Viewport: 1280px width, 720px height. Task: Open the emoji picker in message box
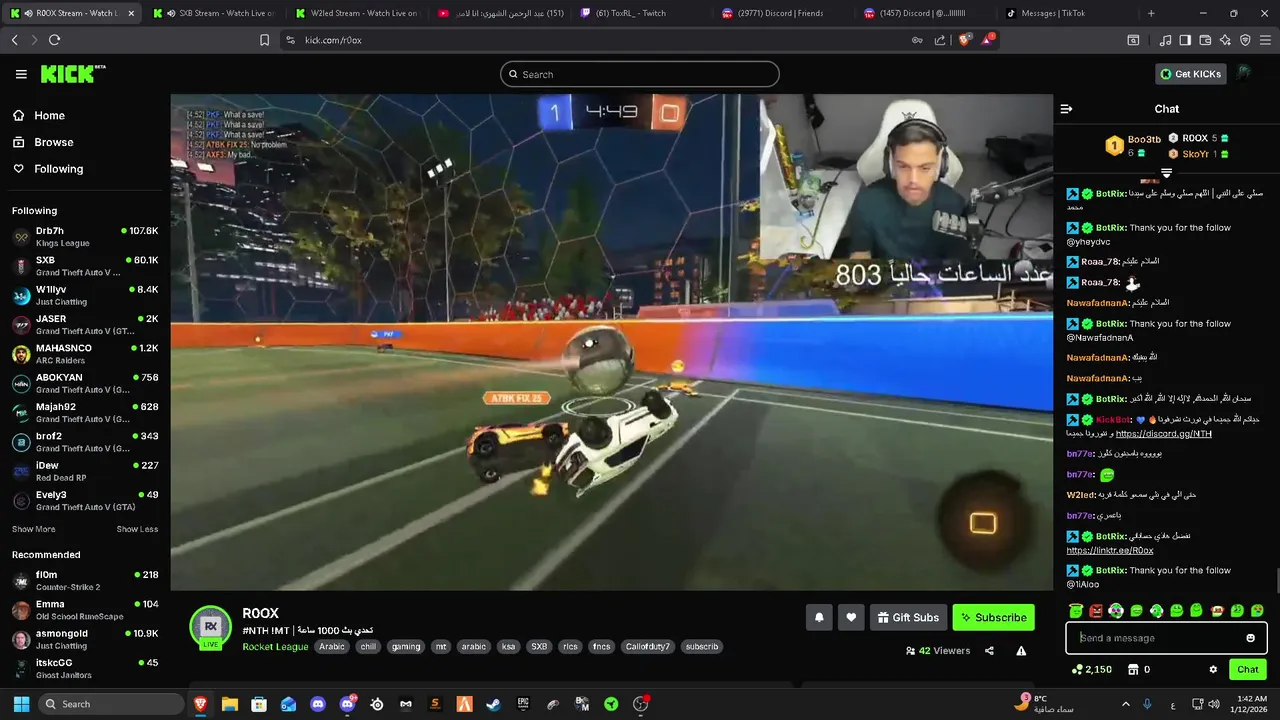point(1250,638)
